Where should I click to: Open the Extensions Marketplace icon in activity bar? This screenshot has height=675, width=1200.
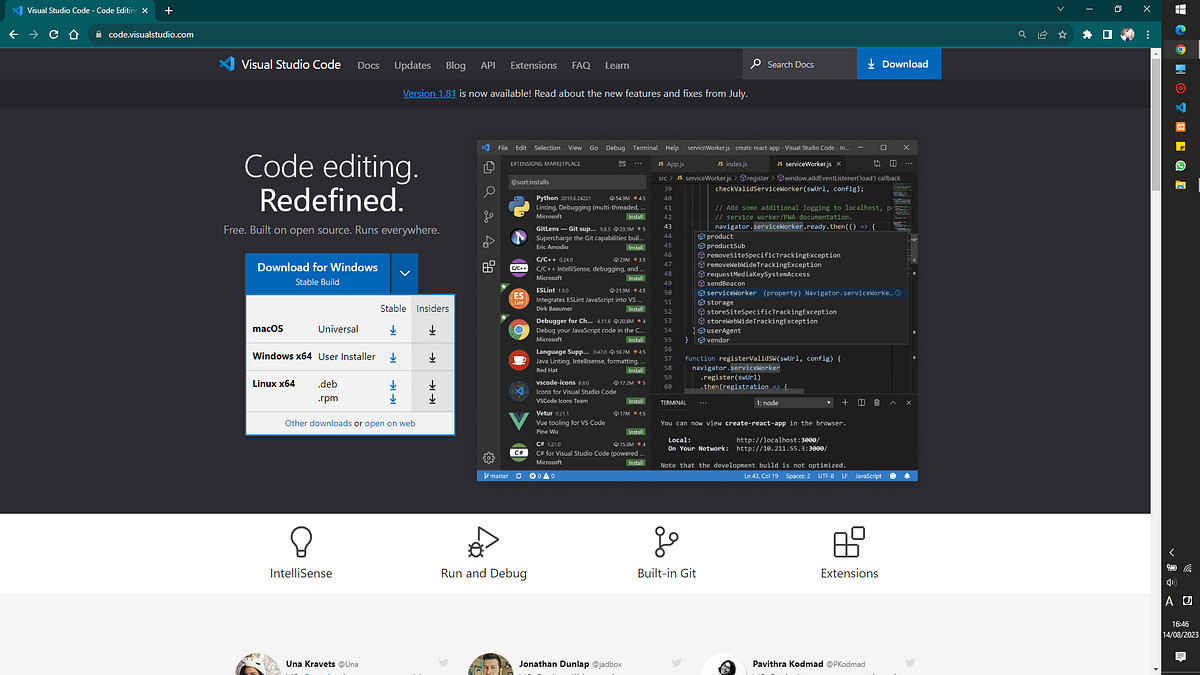click(x=488, y=266)
